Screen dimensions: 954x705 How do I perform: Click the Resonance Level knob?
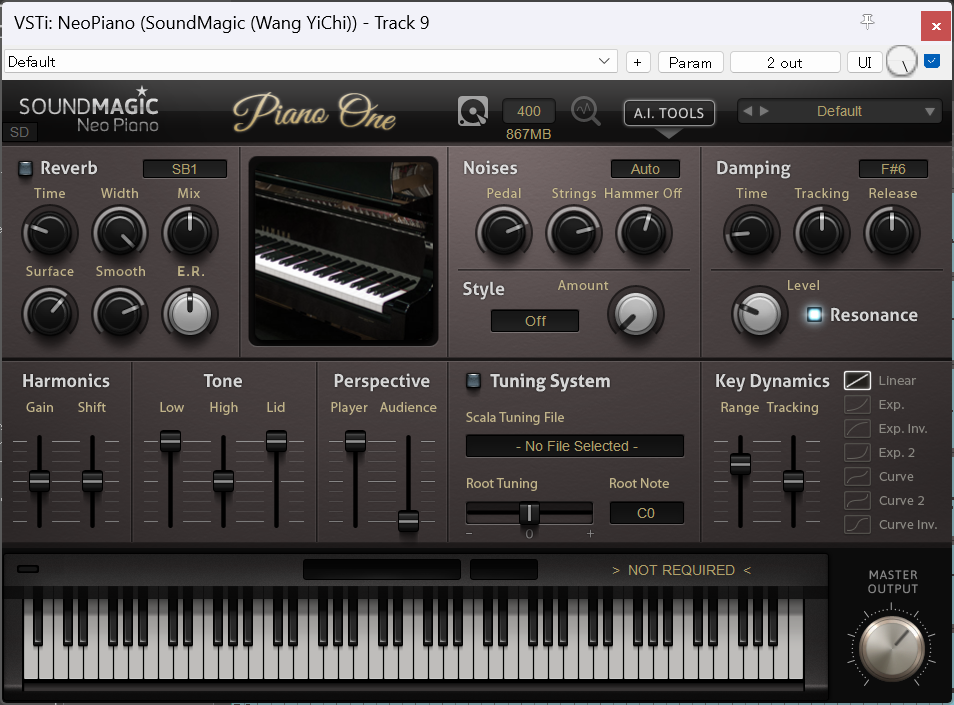coord(759,314)
